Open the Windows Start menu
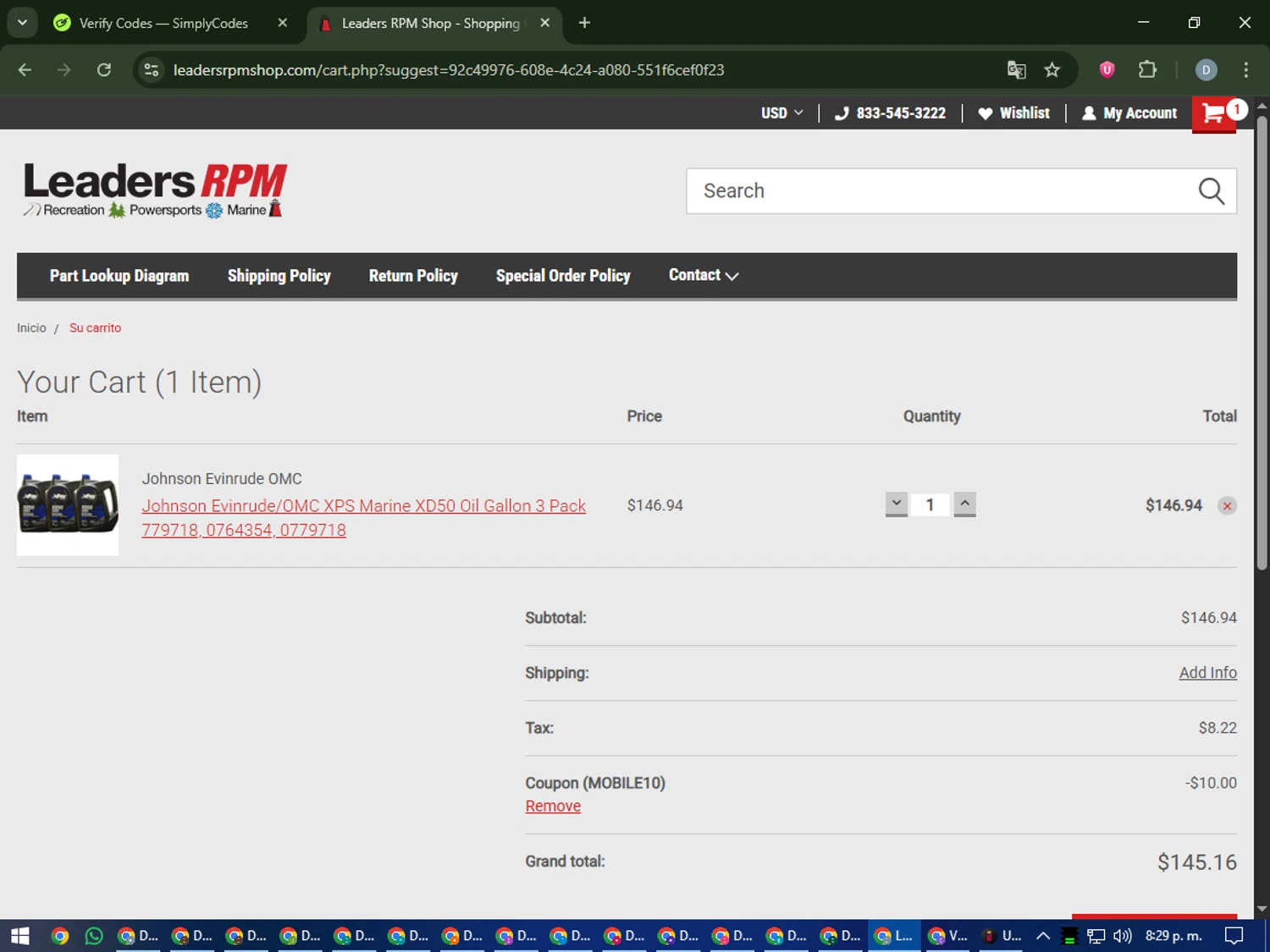1270x952 pixels. 20,935
